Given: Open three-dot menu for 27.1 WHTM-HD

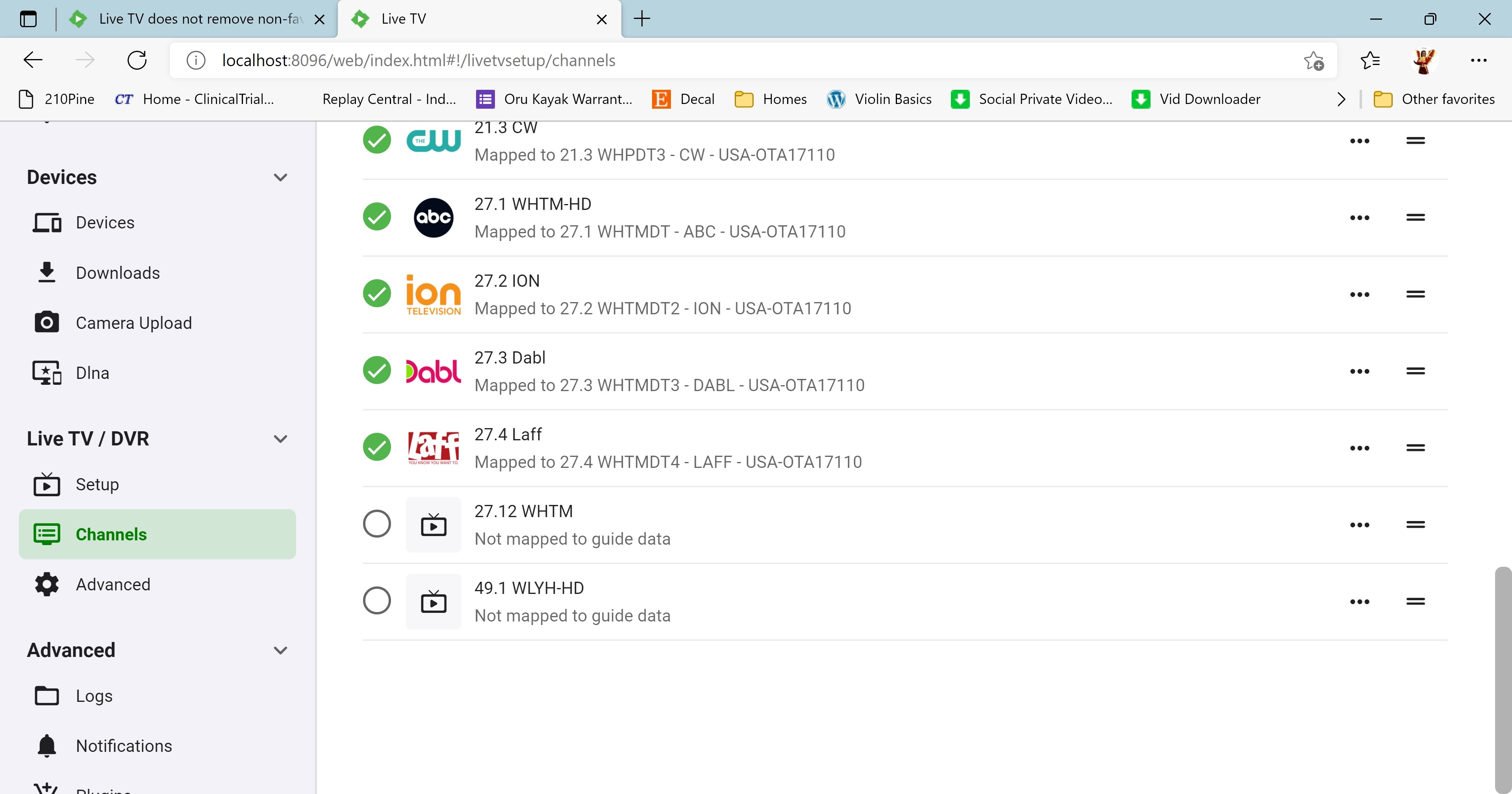Looking at the screenshot, I should coord(1359,218).
